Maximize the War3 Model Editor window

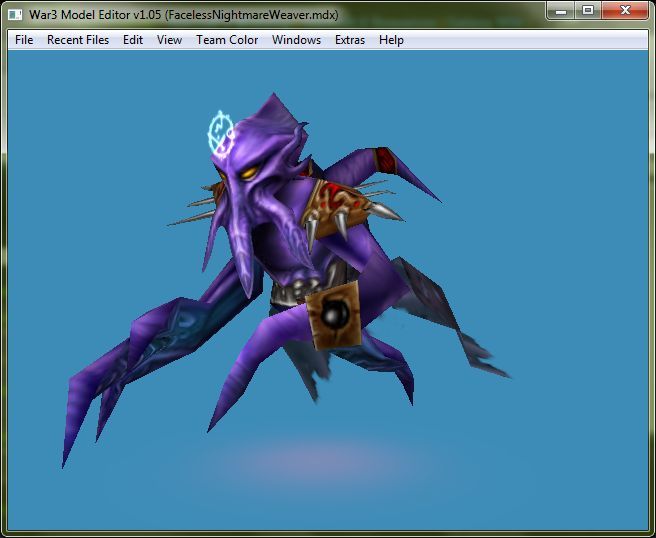(588, 10)
